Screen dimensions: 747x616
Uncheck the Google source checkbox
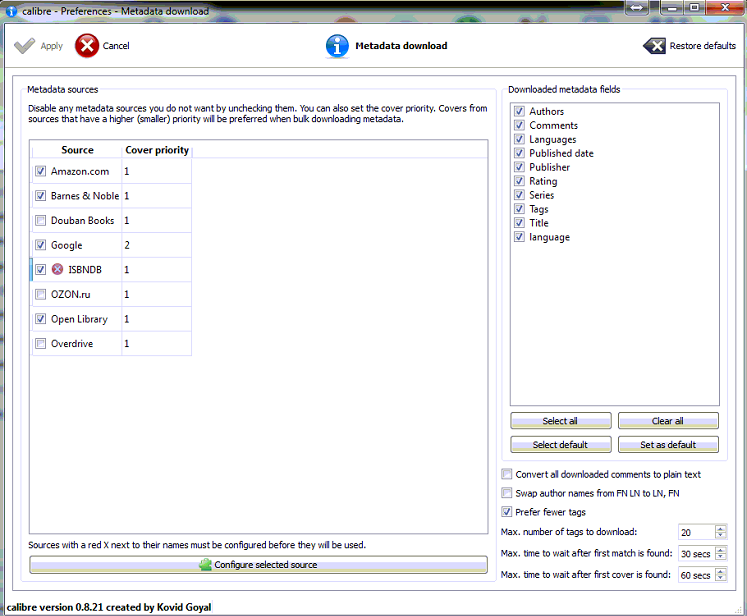tap(40, 245)
